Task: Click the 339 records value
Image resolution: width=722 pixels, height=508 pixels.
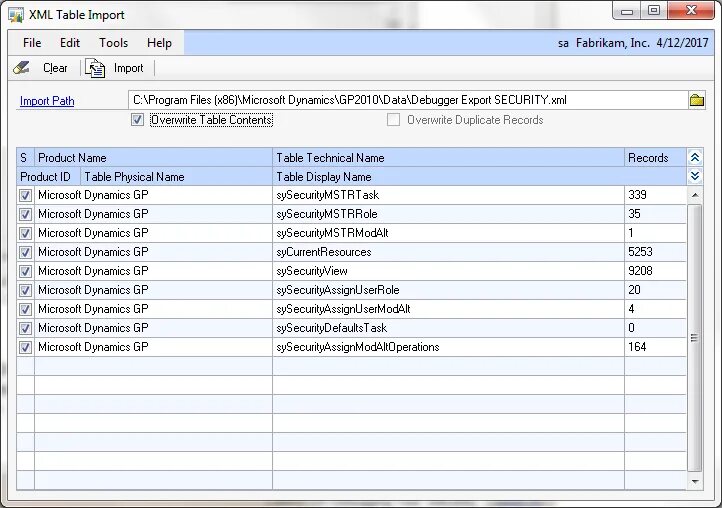Action: [x=637, y=195]
